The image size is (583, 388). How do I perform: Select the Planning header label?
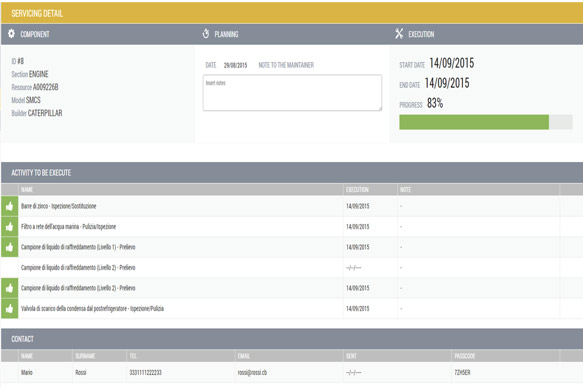(x=226, y=34)
